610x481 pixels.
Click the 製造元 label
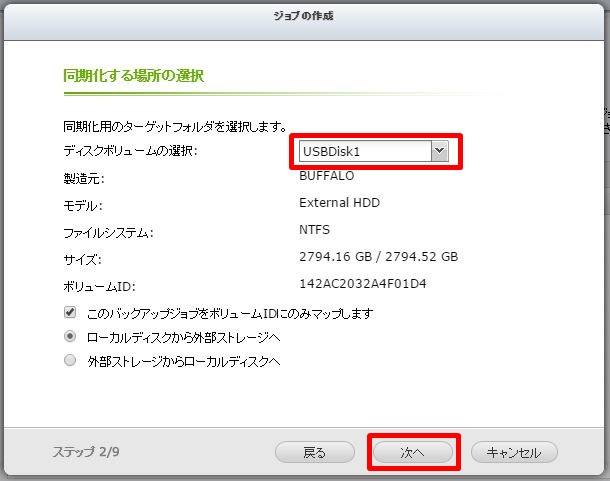[x=84, y=179]
